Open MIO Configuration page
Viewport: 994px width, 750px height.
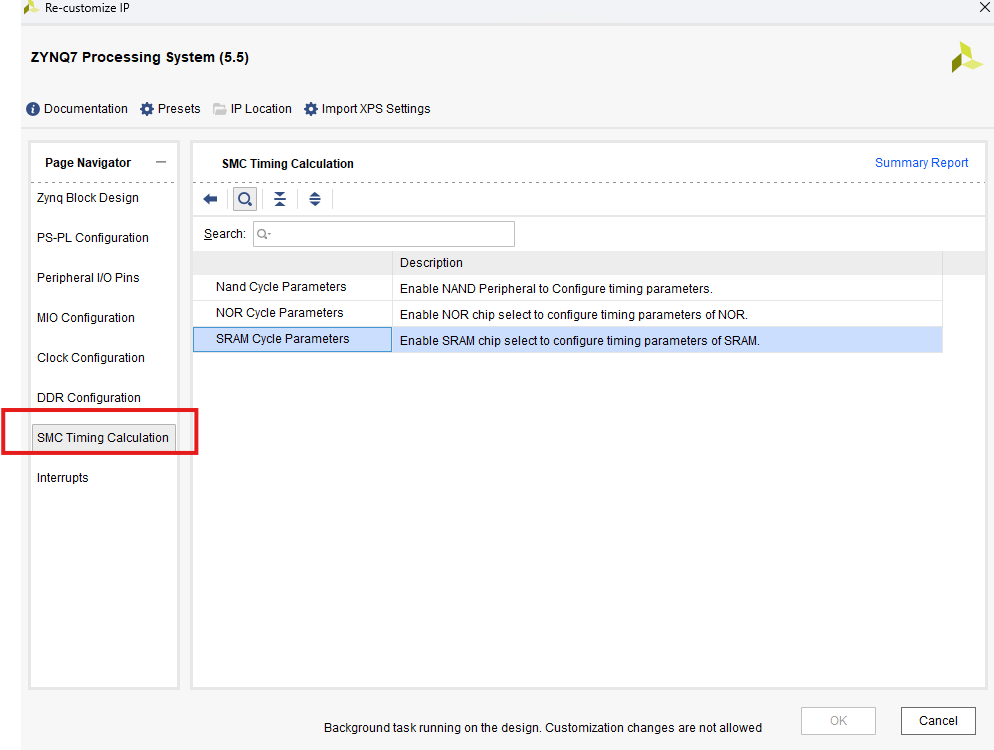pos(86,318)
